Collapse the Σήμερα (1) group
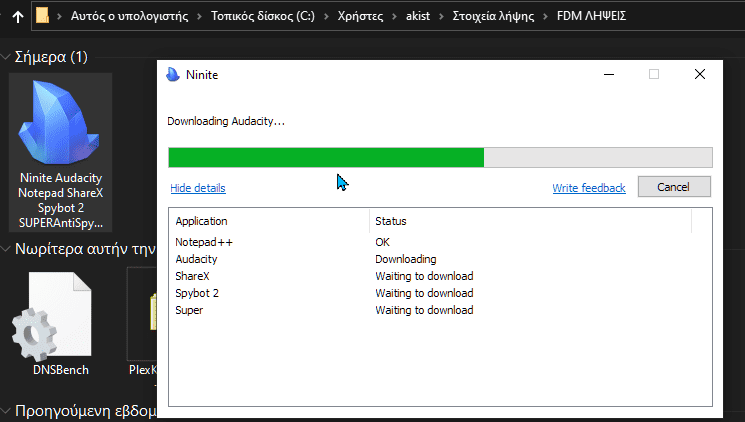This screenshot has width=745, height=422. tap(6, 57)
